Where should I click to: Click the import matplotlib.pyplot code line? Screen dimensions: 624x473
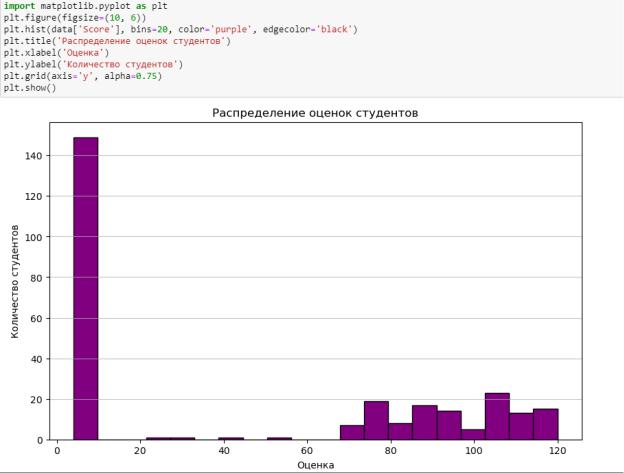point(86,6)
